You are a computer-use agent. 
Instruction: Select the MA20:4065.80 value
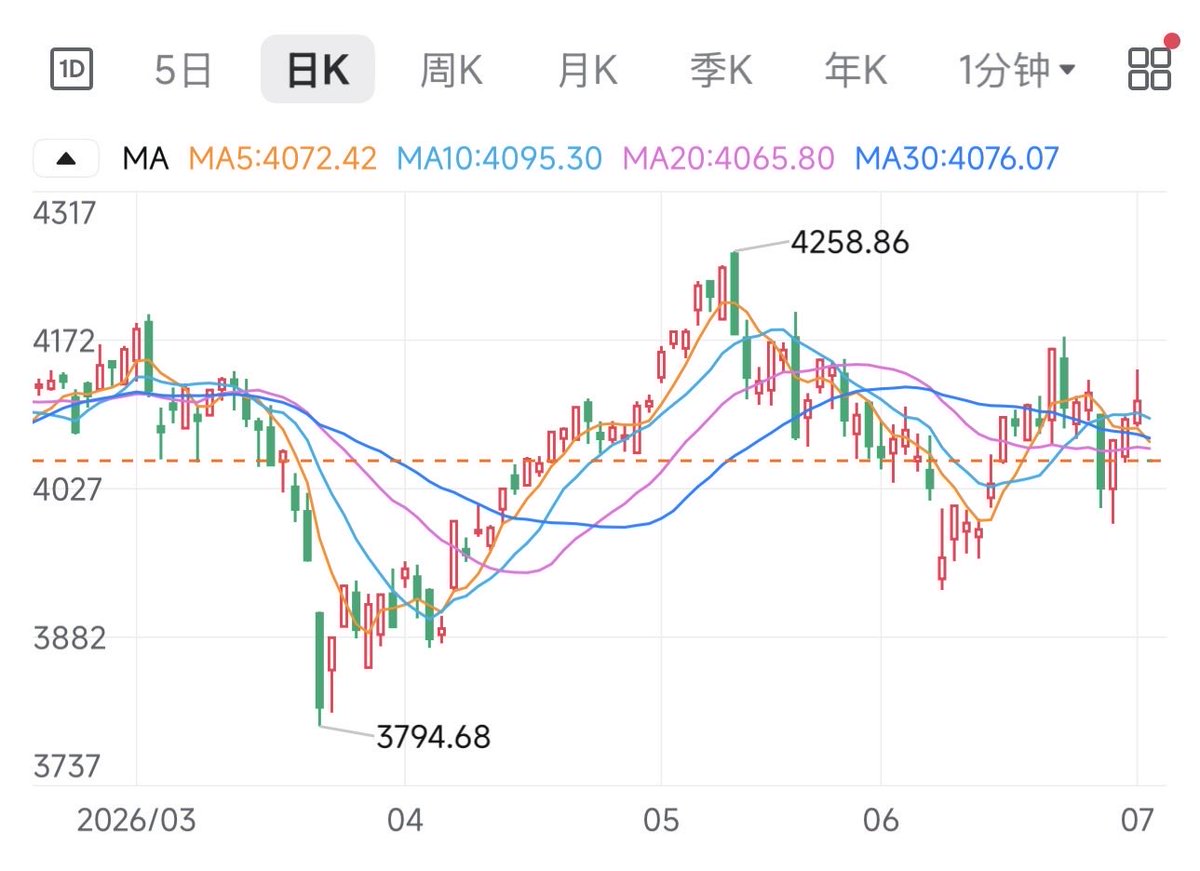pyautogui.click(x=728, y=158)
